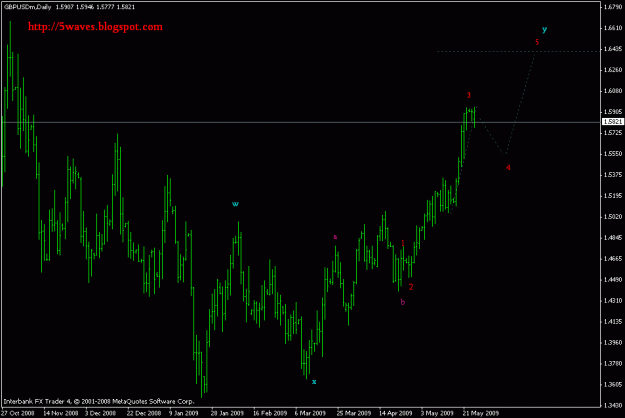
Task: Click the 27 Oct 2008 date label
Action: point(18,413)
